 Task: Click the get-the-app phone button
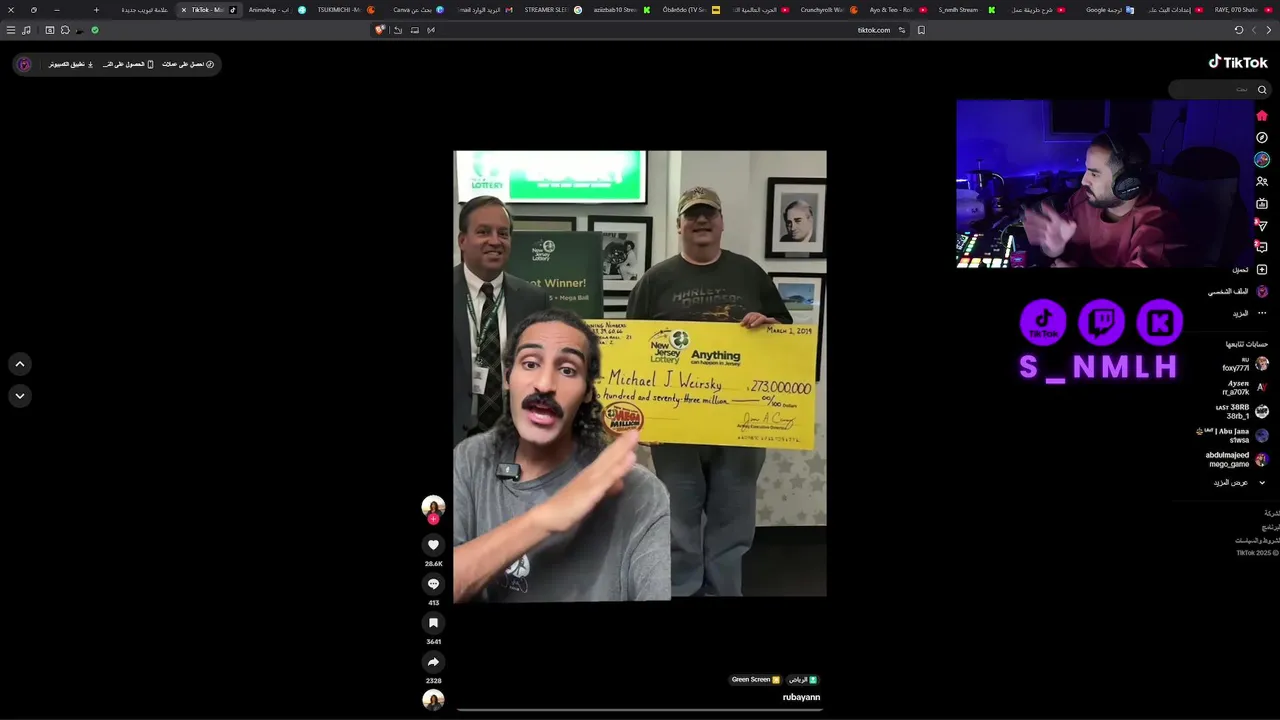point(128,64)
